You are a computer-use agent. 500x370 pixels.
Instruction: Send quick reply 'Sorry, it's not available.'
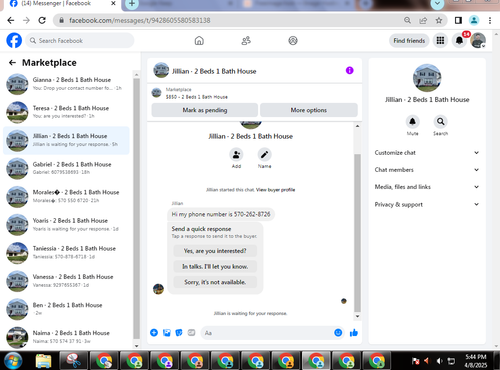215,282
